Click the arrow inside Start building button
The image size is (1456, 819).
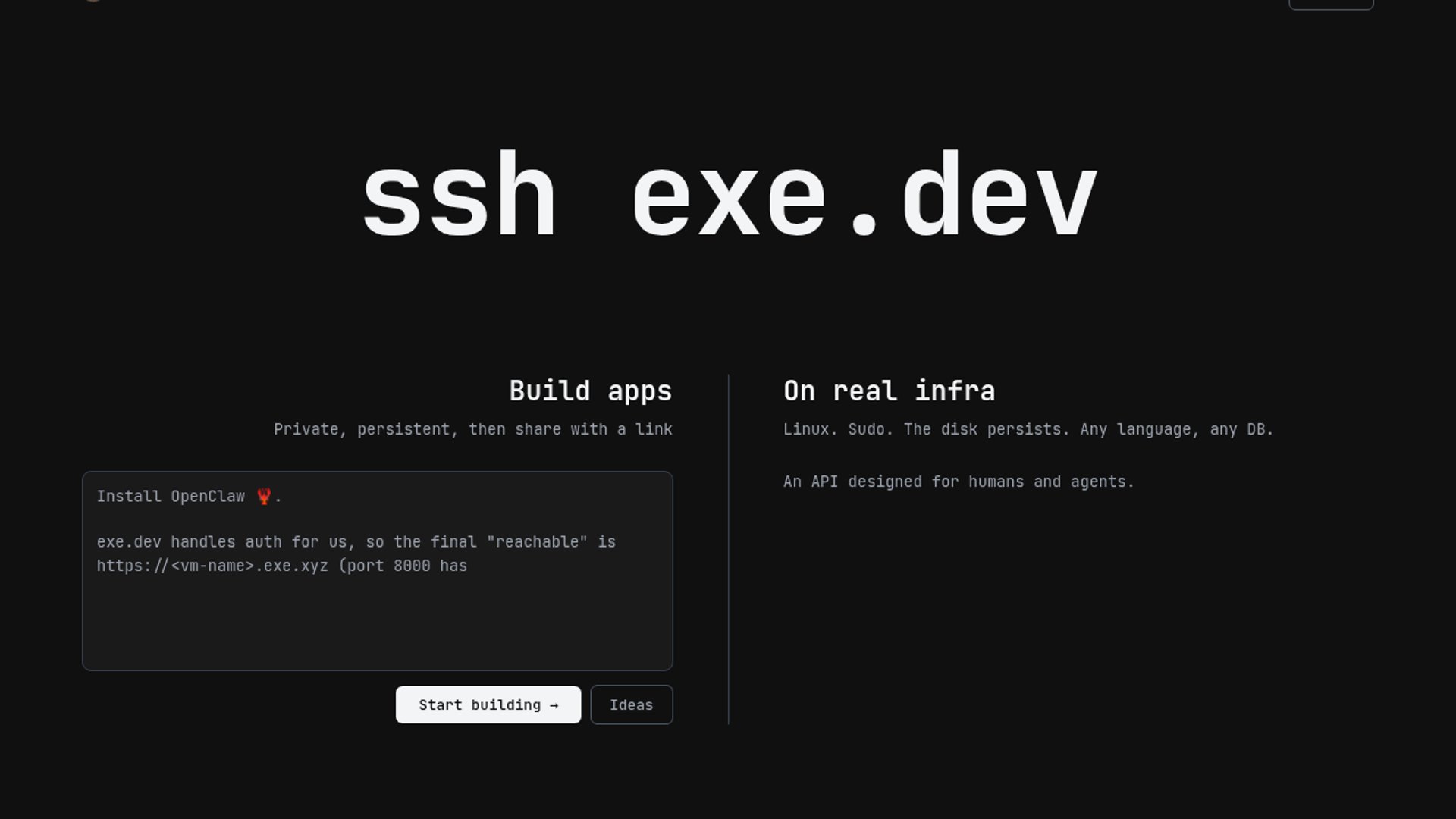[554, 705]
